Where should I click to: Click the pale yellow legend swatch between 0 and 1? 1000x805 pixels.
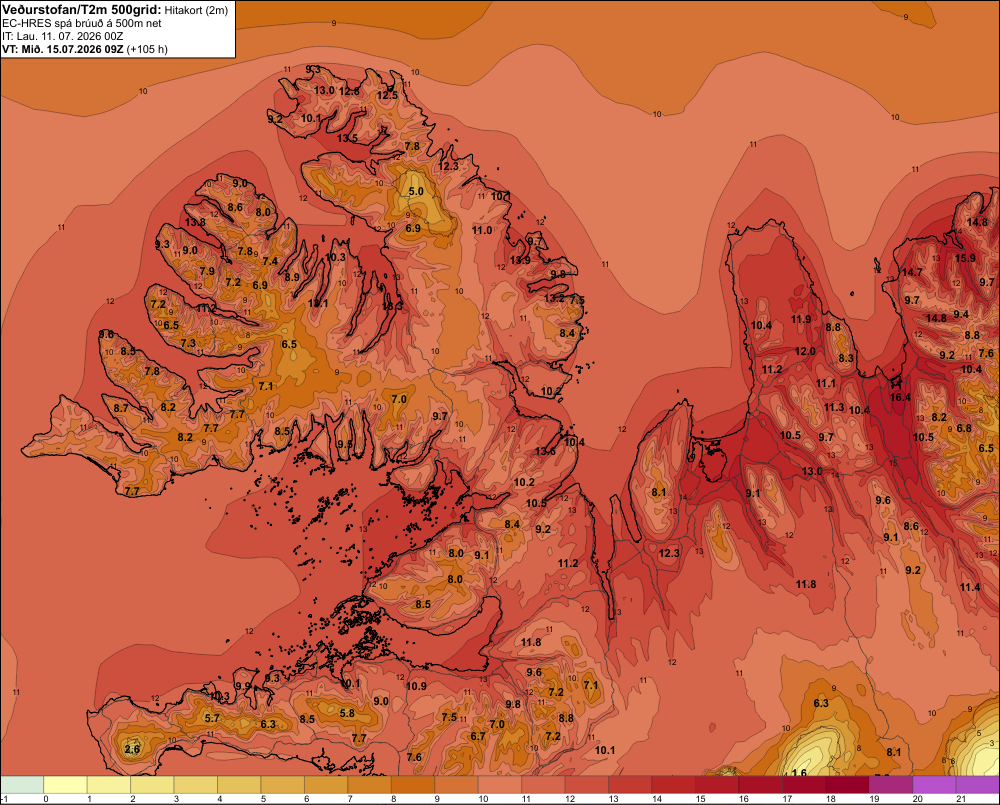pos(66,785)
